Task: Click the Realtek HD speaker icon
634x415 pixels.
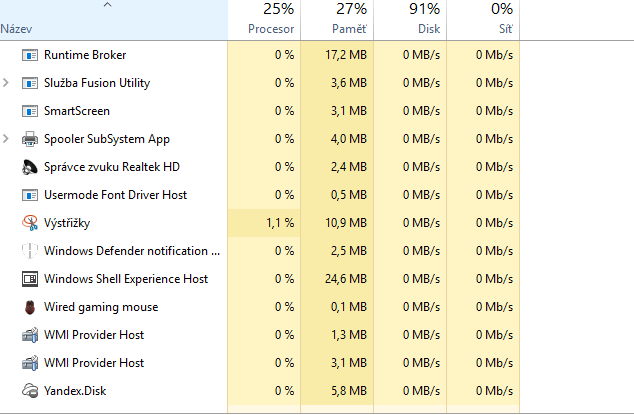Action: pyautogui.click(x=29, y=167)
